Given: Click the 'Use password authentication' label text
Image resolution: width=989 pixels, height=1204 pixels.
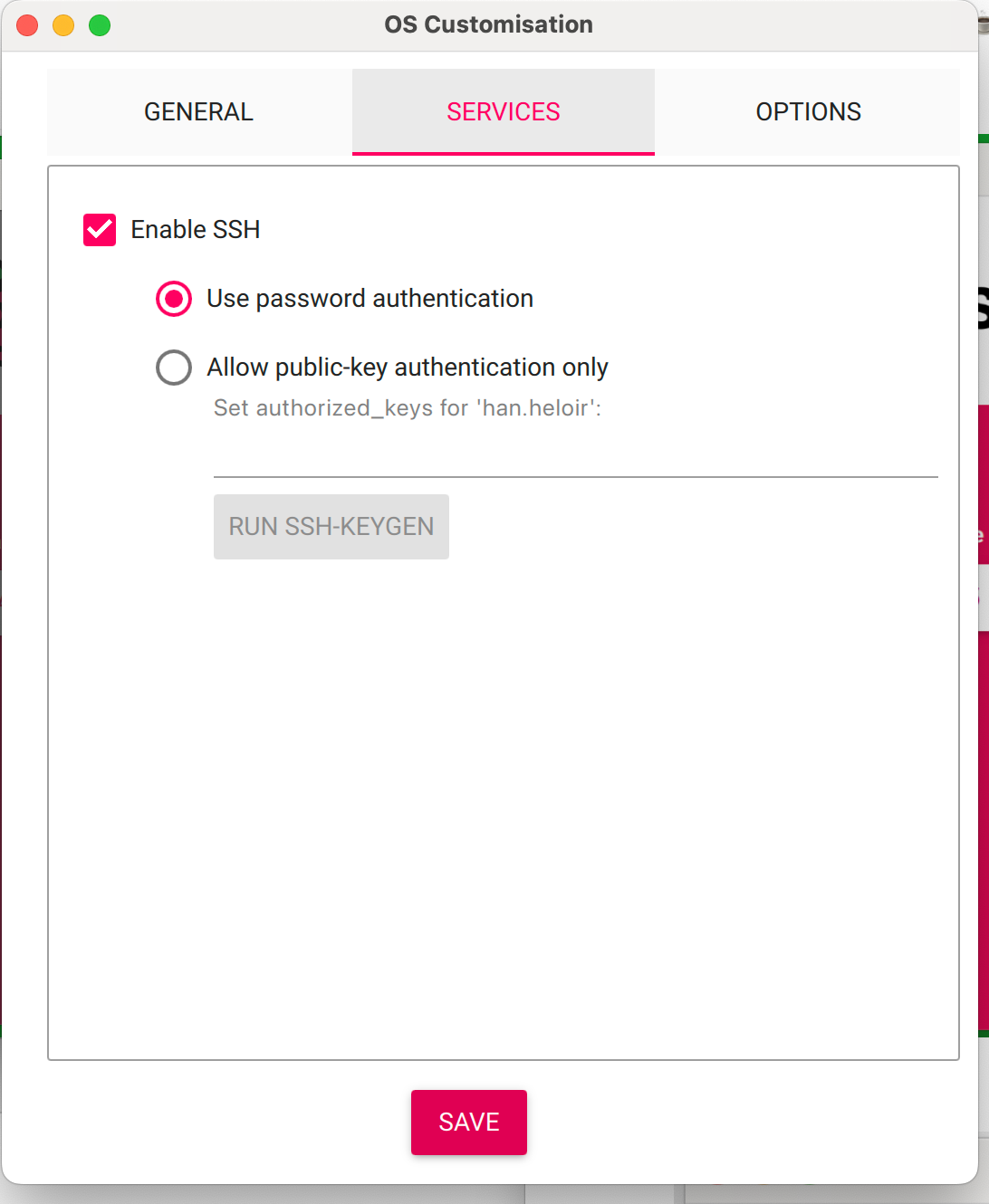Looking at the screenshot, I should [370, 299].
